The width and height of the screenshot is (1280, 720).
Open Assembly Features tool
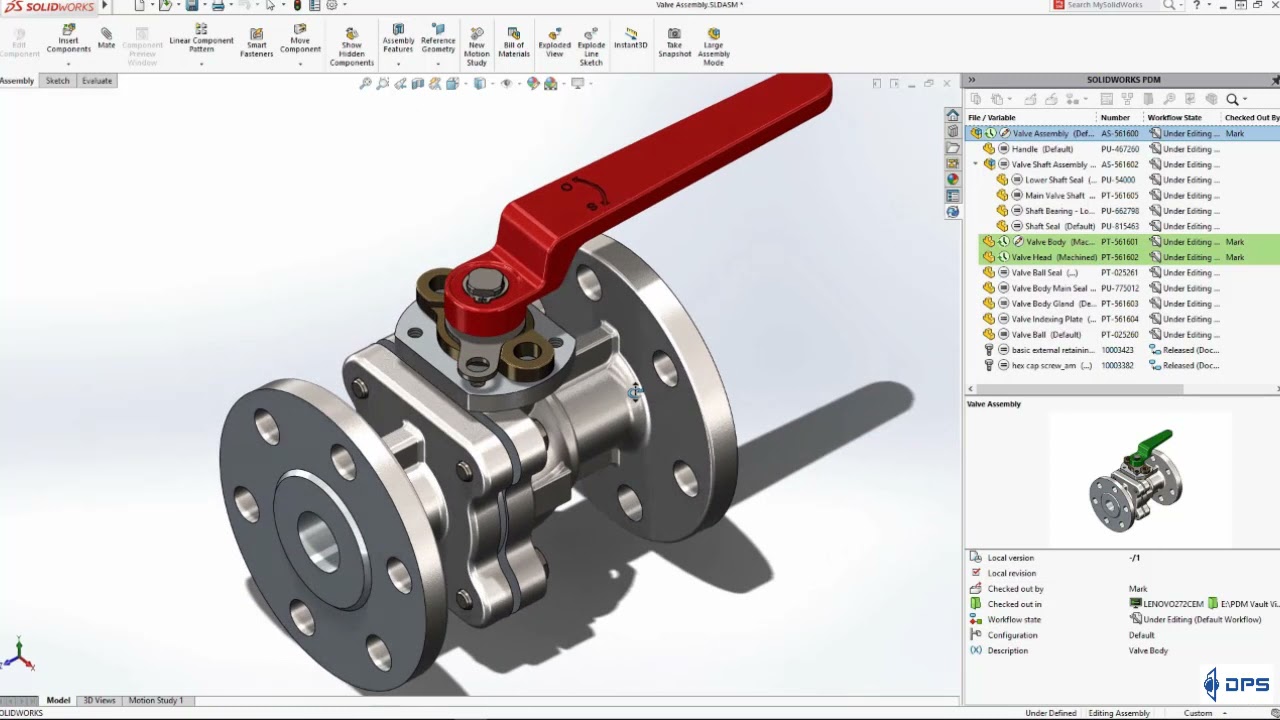coord(398,39)
